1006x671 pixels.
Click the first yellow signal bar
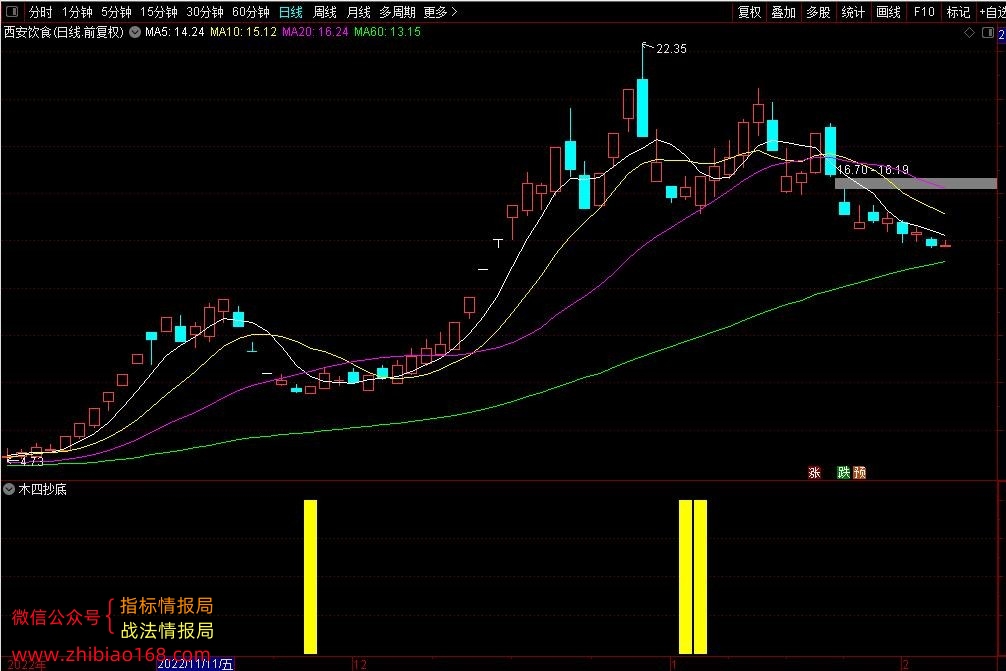point(311,577)
